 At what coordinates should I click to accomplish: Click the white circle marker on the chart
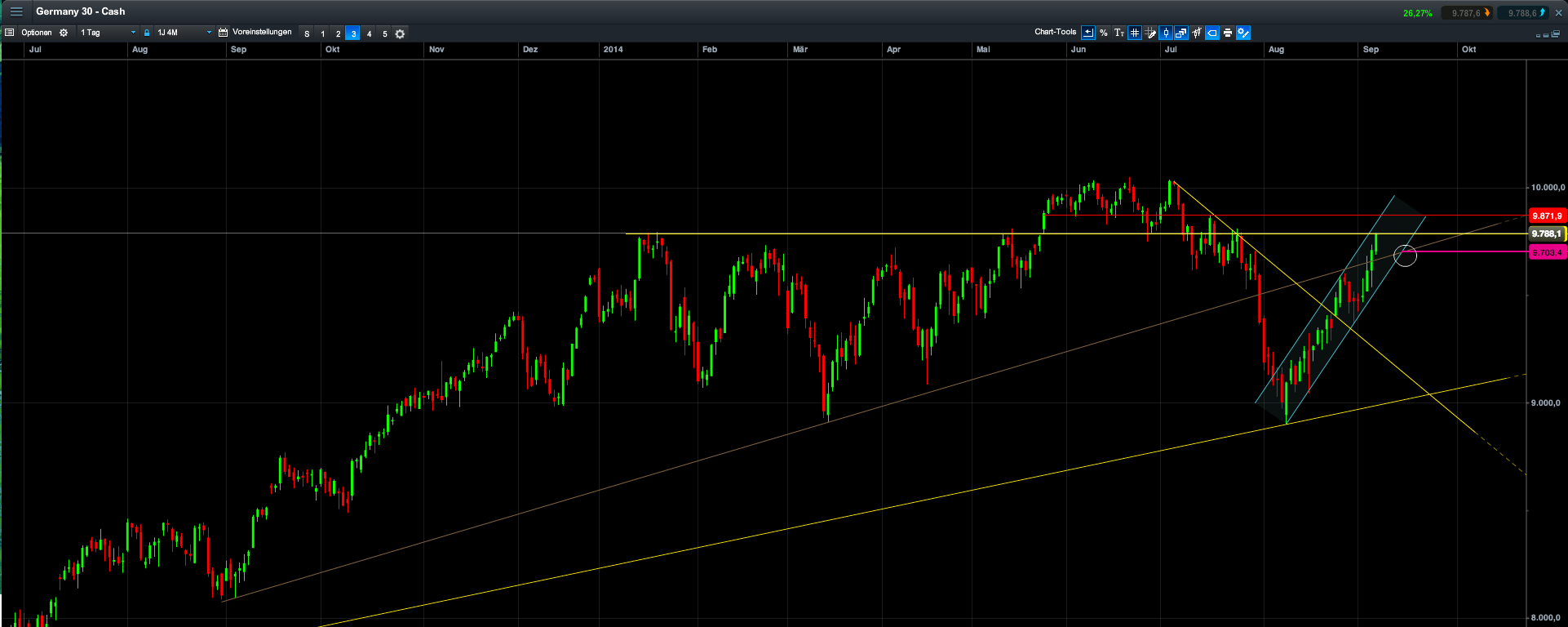pos(1405,256)
